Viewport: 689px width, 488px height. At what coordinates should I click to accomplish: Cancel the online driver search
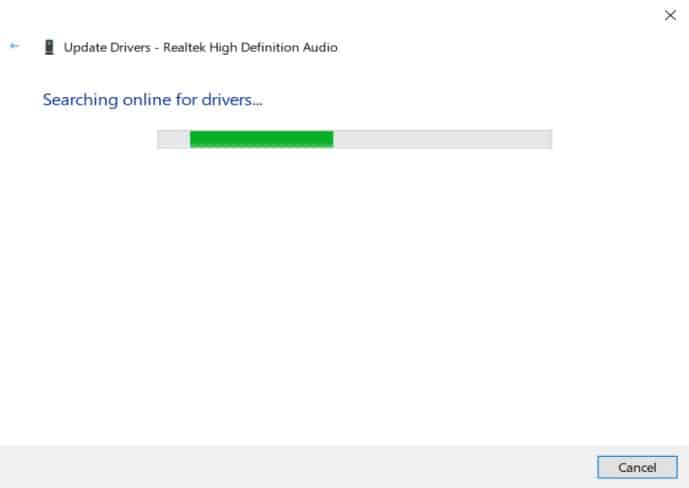[637, 467]
